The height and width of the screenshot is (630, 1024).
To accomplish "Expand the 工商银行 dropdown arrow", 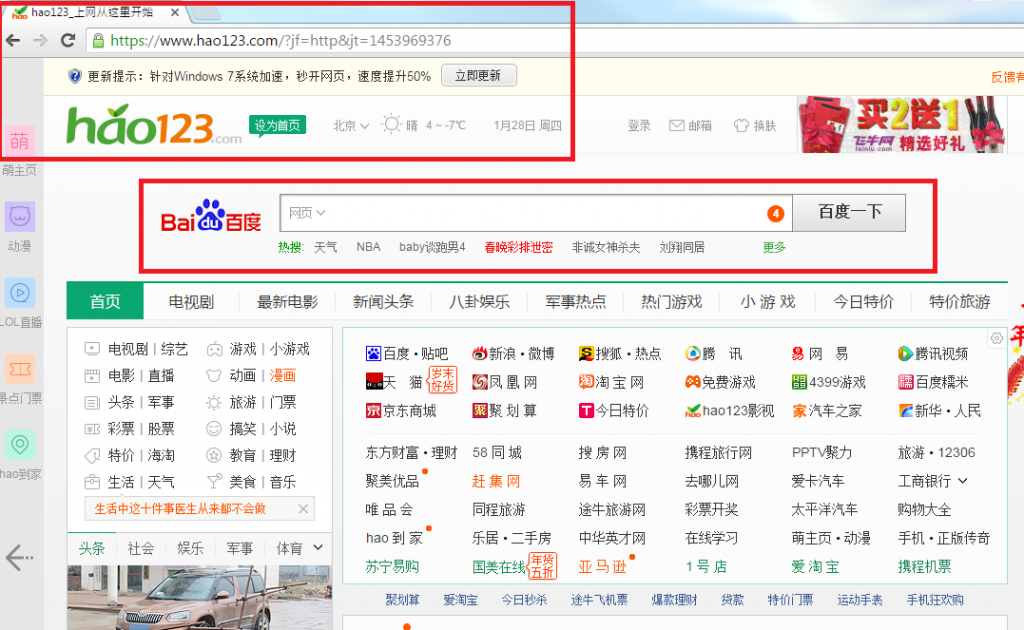I will click(x=963, y=481).
